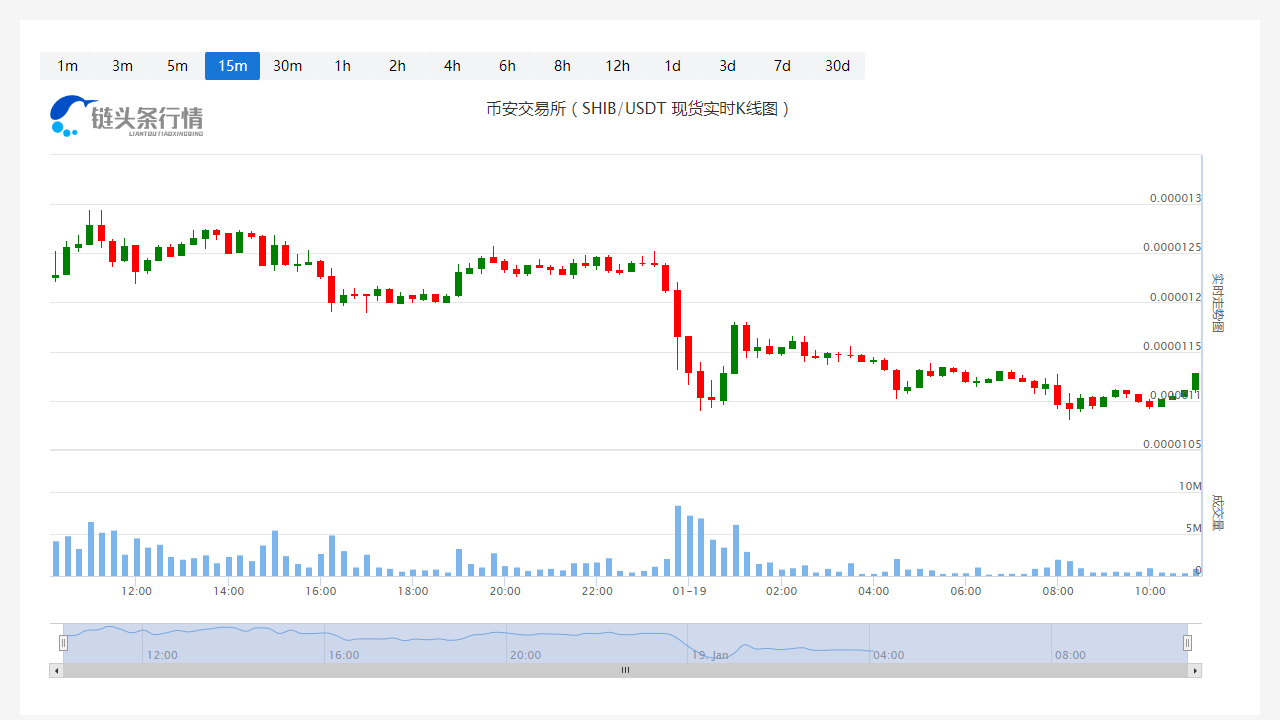1280x720 pixels.
Task: Click the tallest volume bar near 01-19
Action: tap(678, 540)
